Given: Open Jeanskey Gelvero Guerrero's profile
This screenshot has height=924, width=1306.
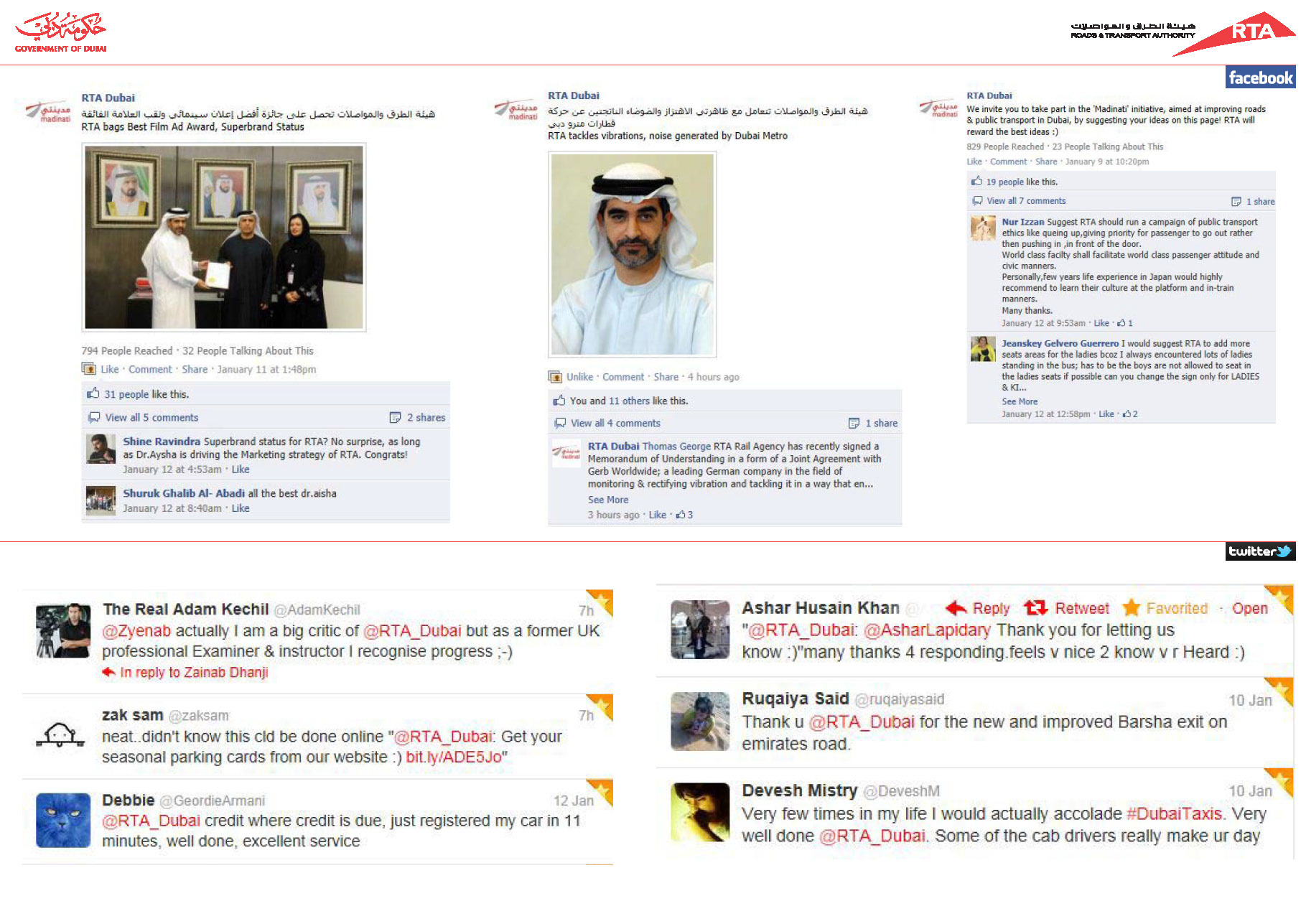Looking at the screenshot, I should 1060,344.
